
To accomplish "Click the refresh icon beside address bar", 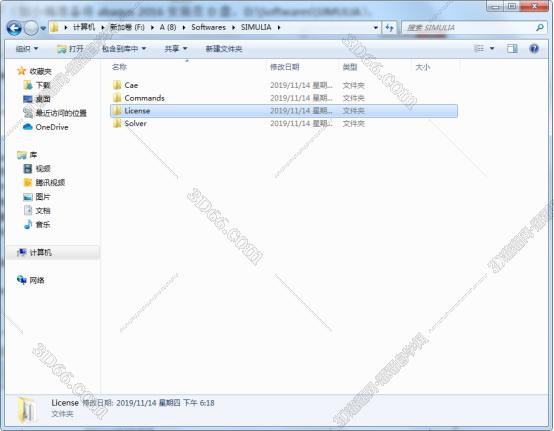I will [390, 28].
